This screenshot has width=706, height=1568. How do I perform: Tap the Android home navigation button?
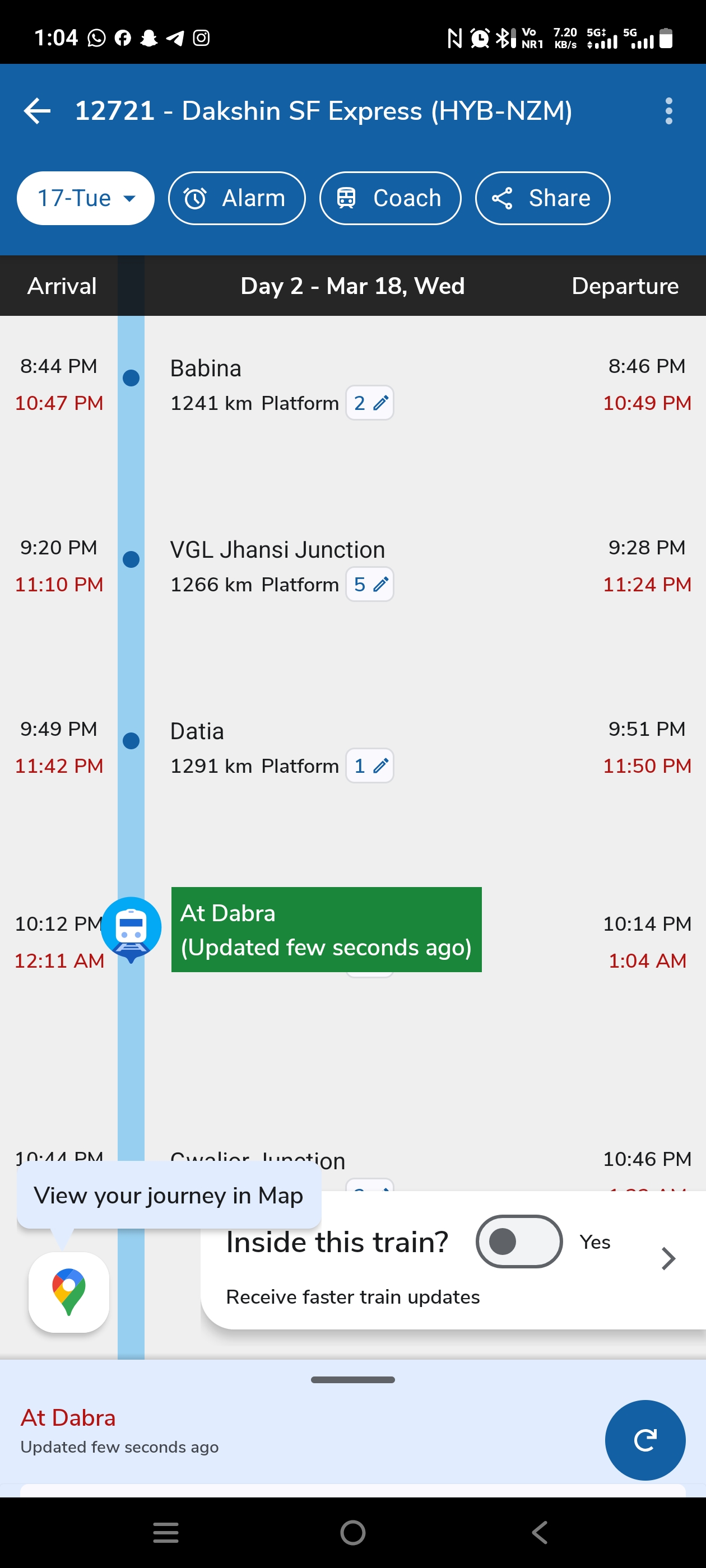[352, 1533]
